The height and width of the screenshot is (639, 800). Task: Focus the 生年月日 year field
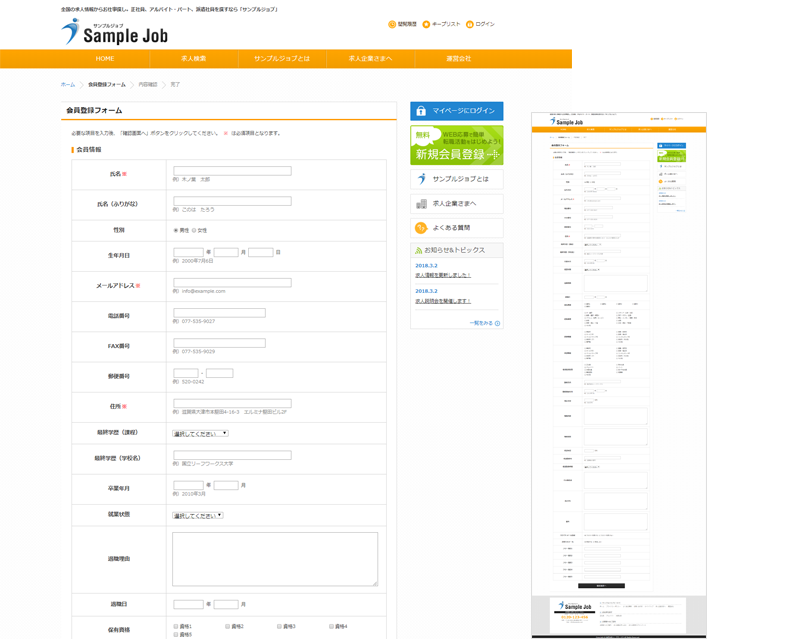(188, 252)
